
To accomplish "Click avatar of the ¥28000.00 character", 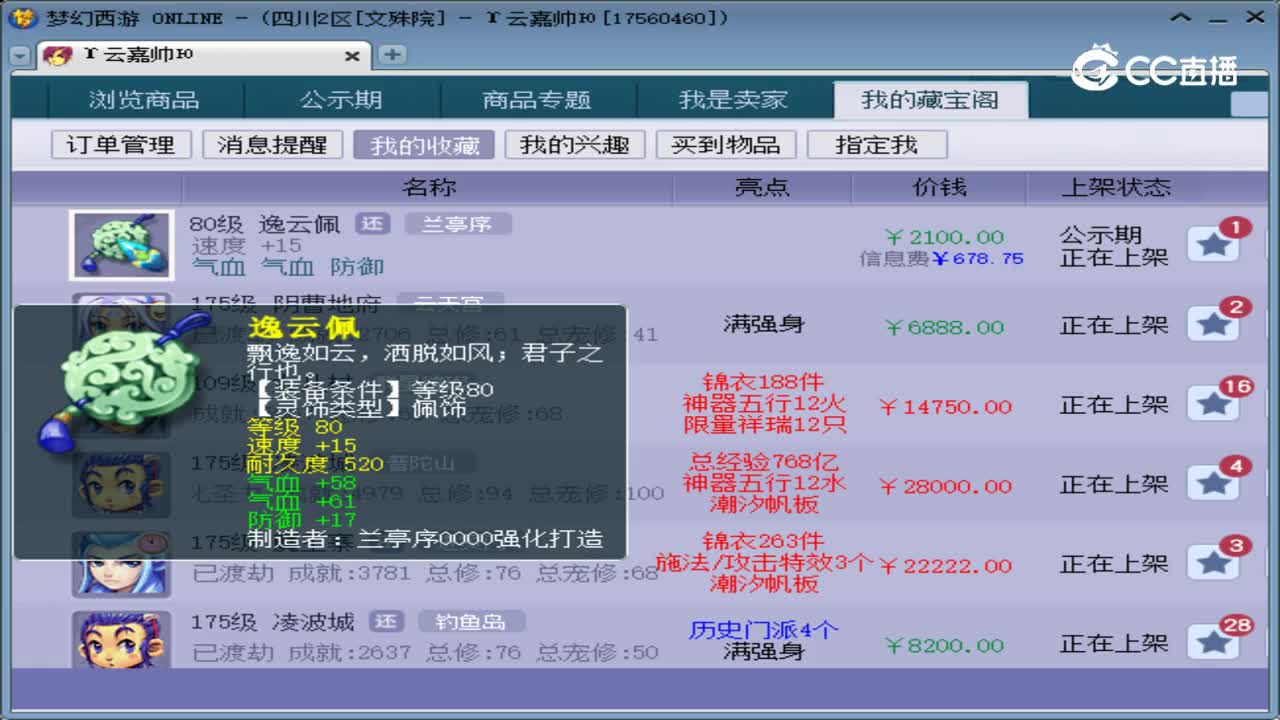I will coord(121,486).
